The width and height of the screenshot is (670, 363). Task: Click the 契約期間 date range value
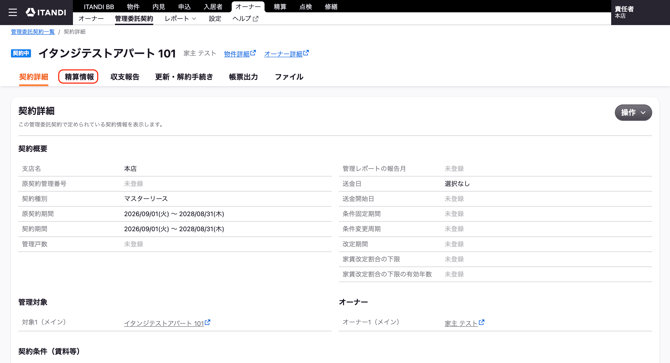174,229
